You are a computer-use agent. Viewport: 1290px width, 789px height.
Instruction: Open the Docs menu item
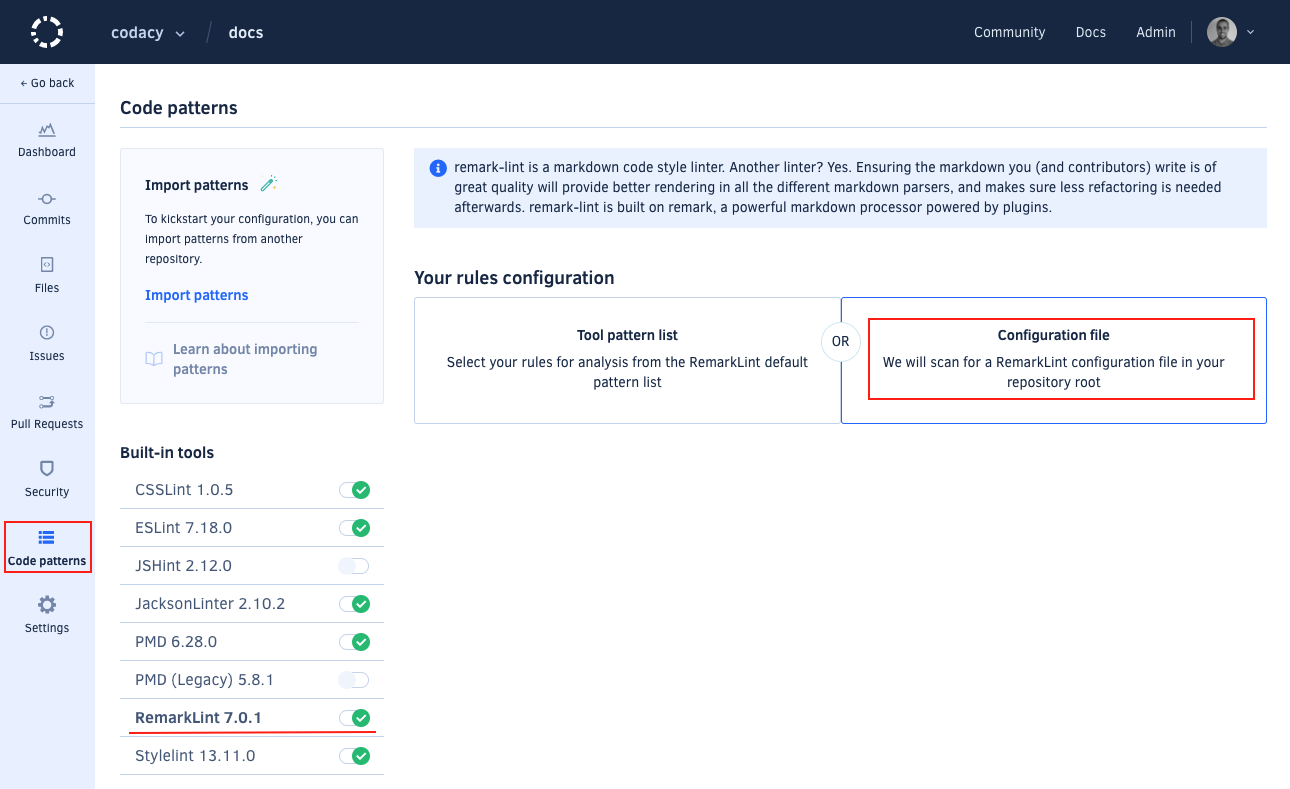tap(1090, 32)
